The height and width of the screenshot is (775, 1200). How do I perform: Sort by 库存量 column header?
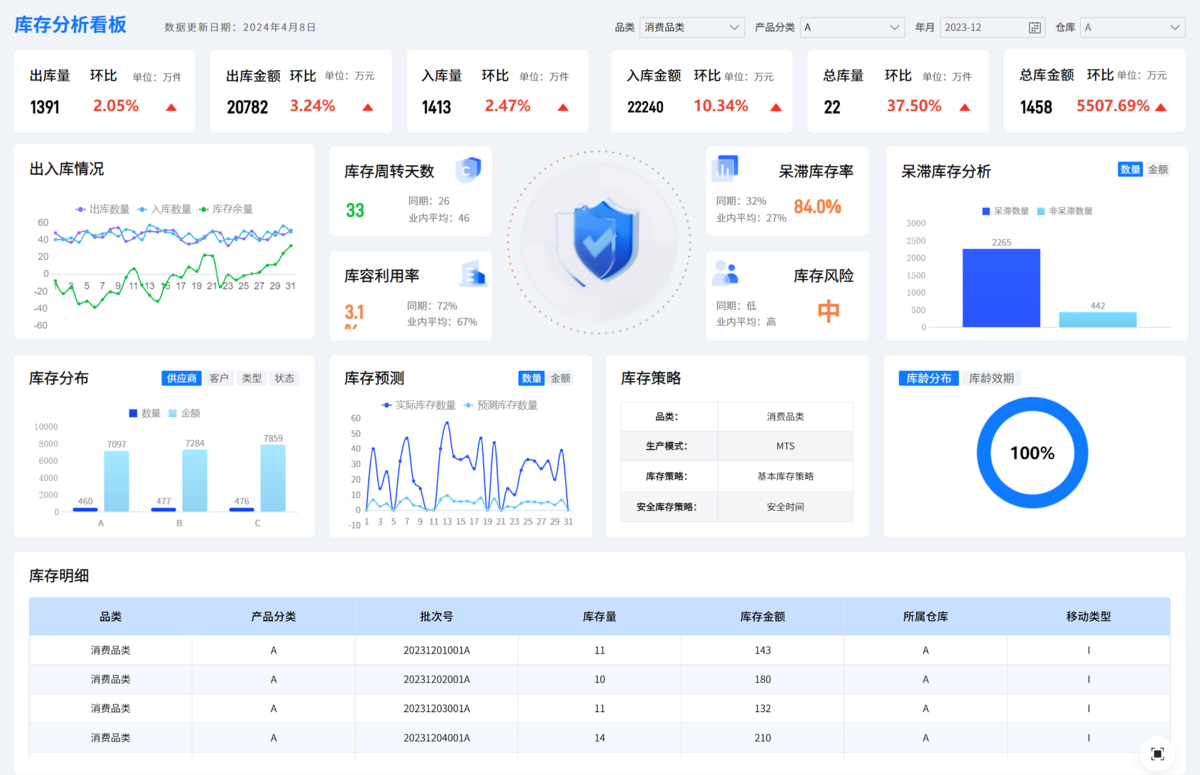pyautogui.click(x=600, y=617)
